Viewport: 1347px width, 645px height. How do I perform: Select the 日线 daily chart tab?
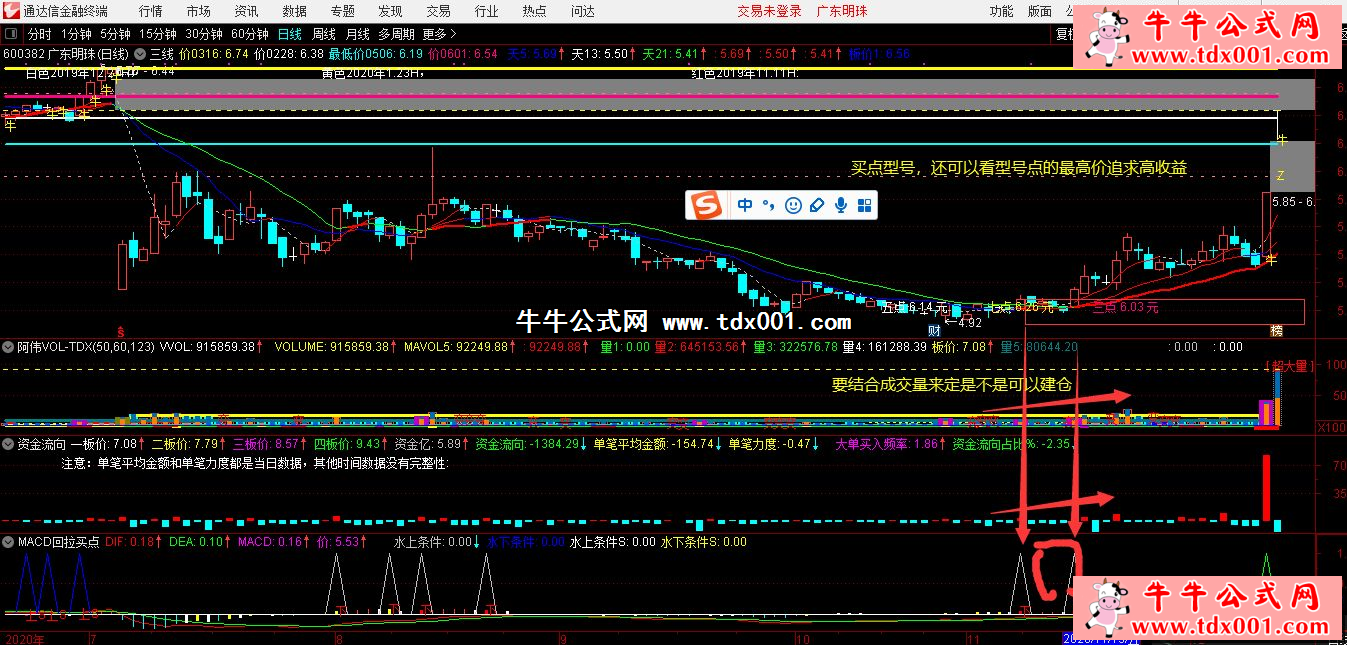pyautogui.click(x=290, y=33)
